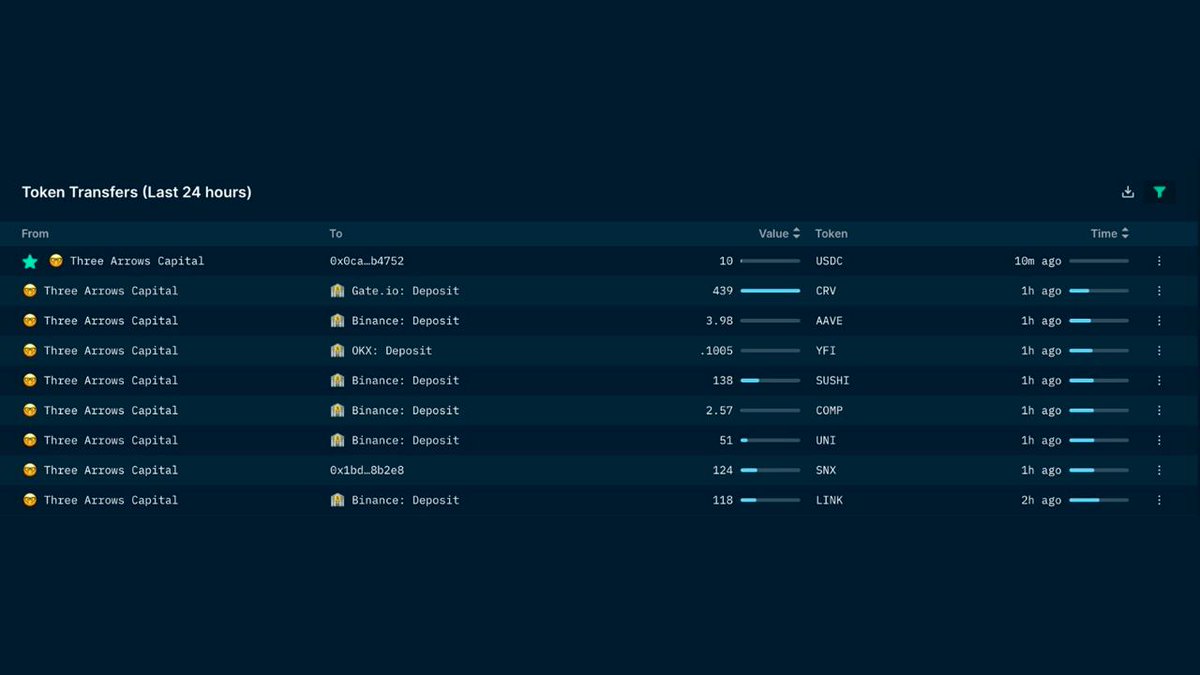Click the COMP token cell
1200x675 pixels.
[829, 411]
